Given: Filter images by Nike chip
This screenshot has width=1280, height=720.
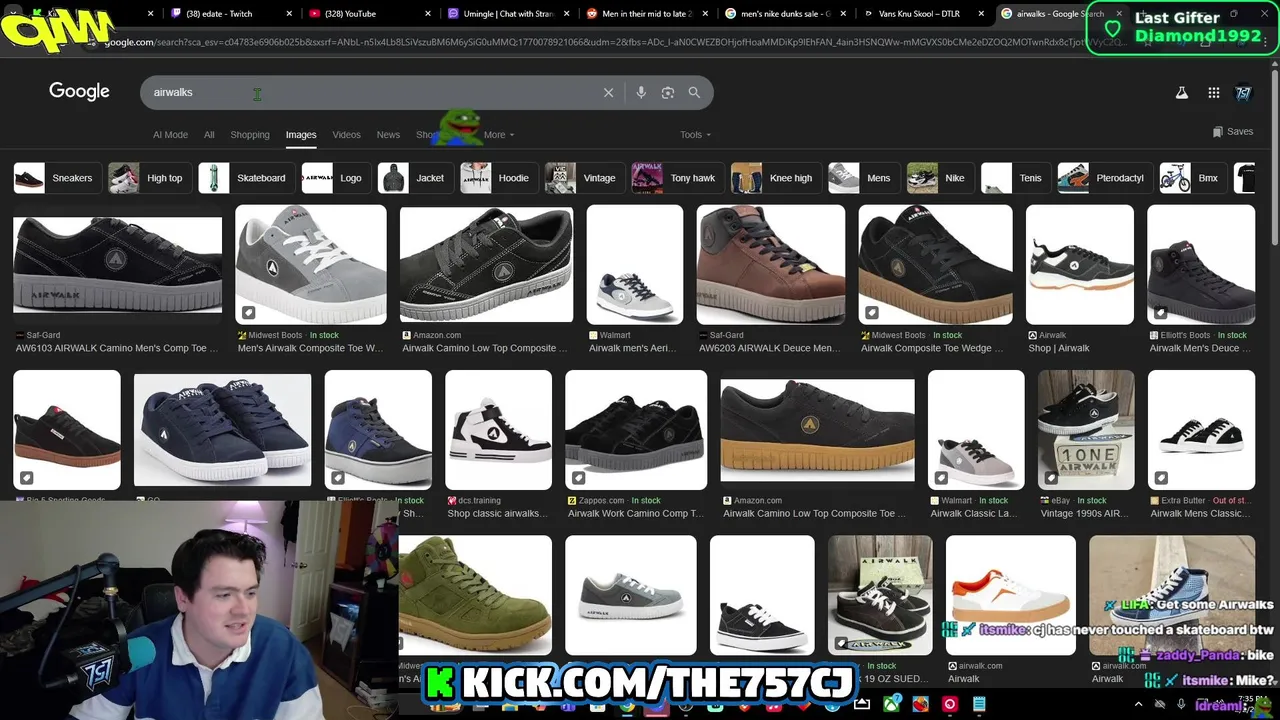Looking at the screenshot, I should 940,178.
